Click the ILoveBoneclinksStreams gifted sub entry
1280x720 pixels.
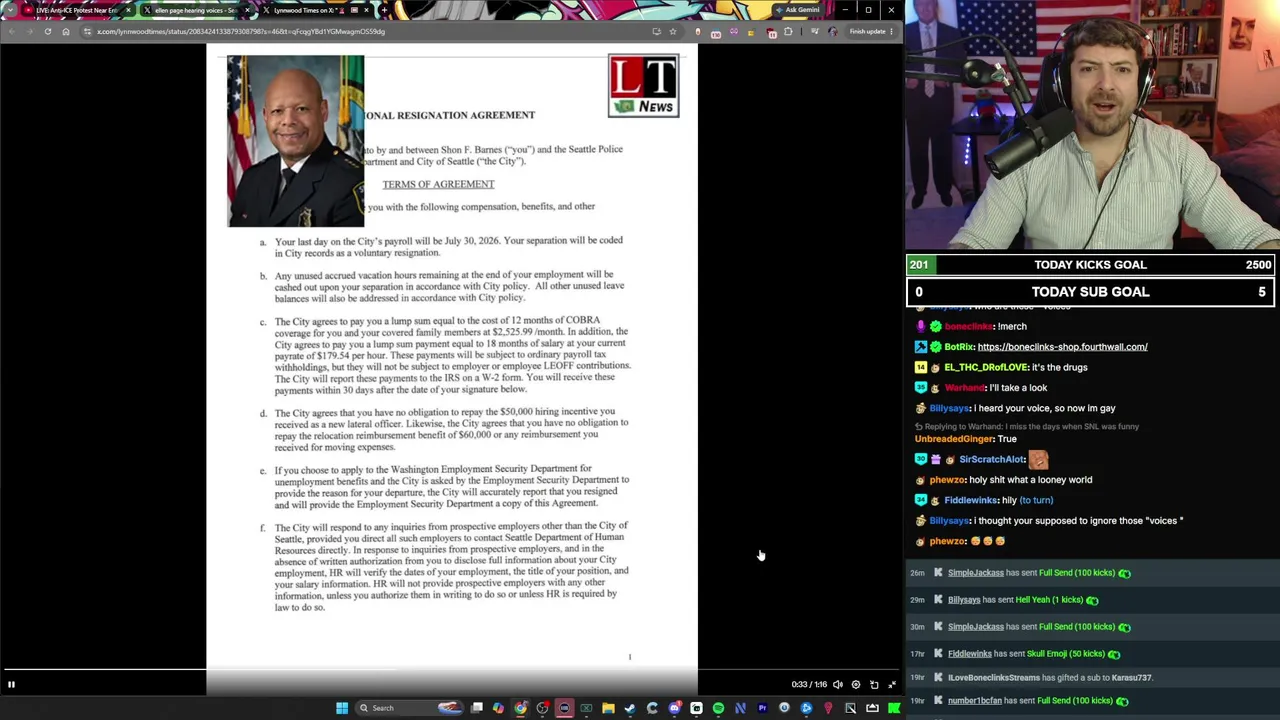point(1050,678)
